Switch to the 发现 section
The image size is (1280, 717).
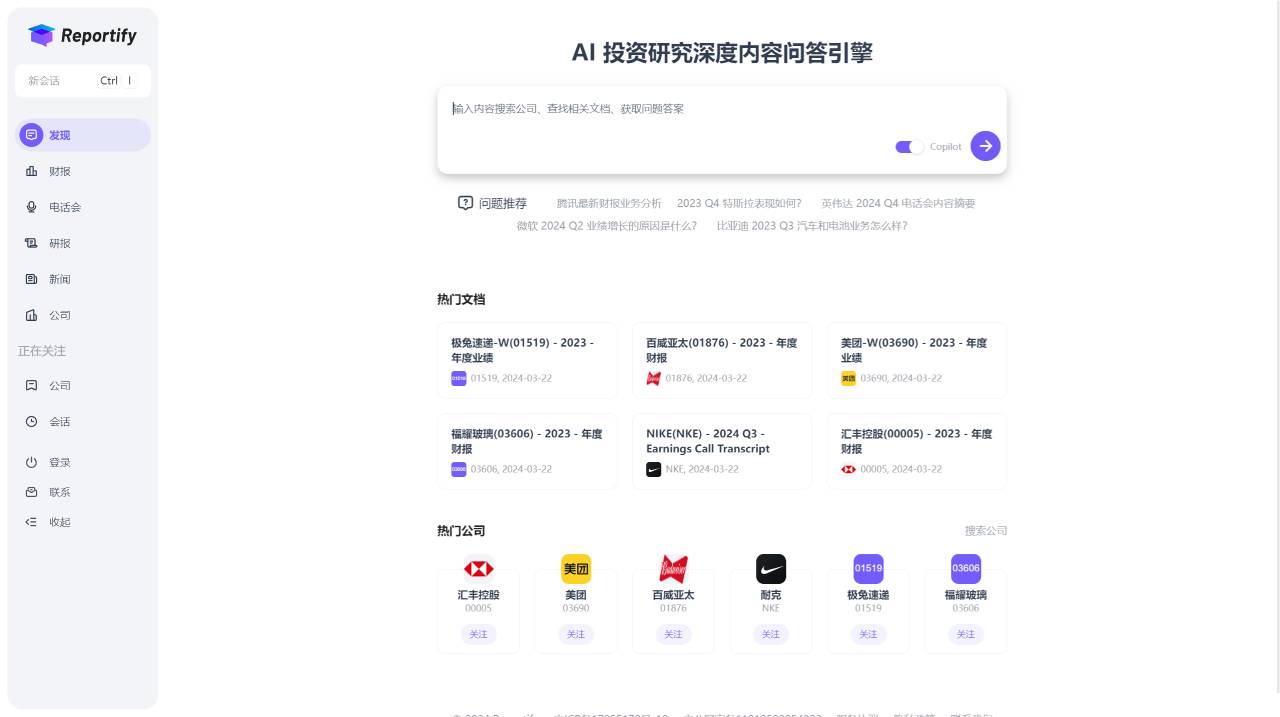point(58,135)
